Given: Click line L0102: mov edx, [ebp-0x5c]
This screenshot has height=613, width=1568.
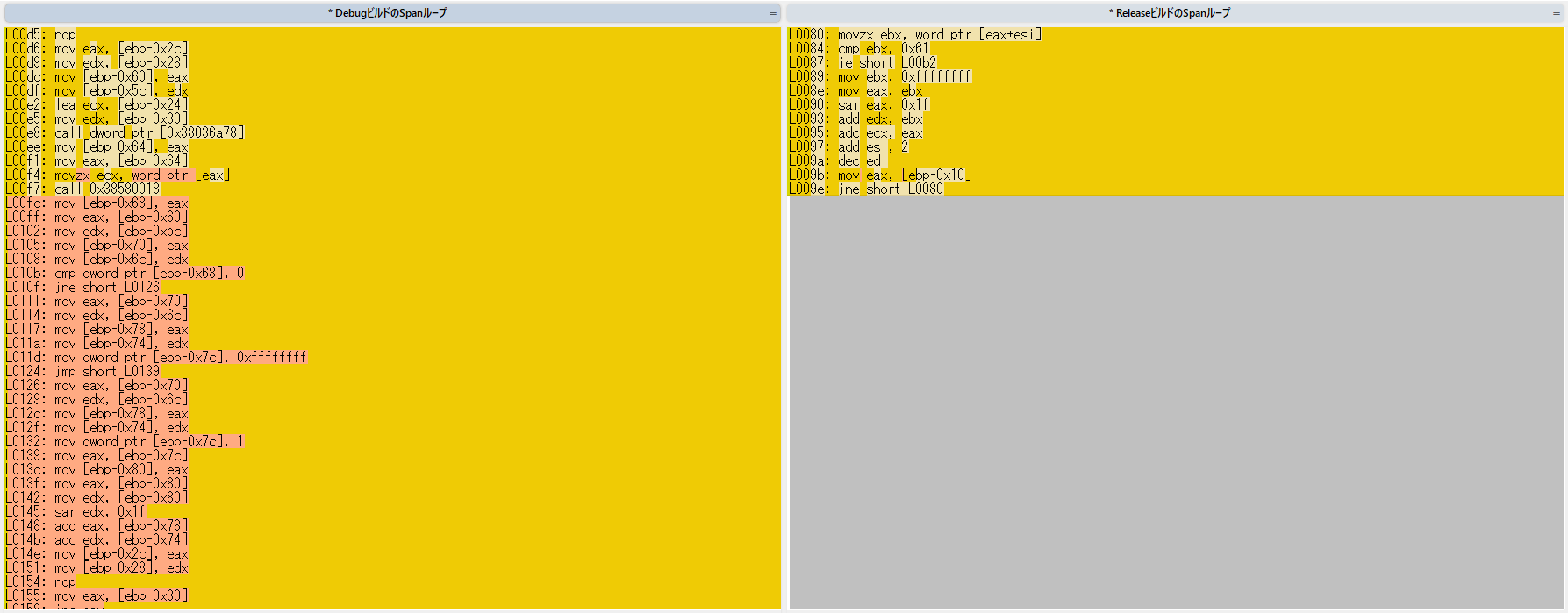Looking at the screenshot, I should pyautogui.click(x=97, y=232).
